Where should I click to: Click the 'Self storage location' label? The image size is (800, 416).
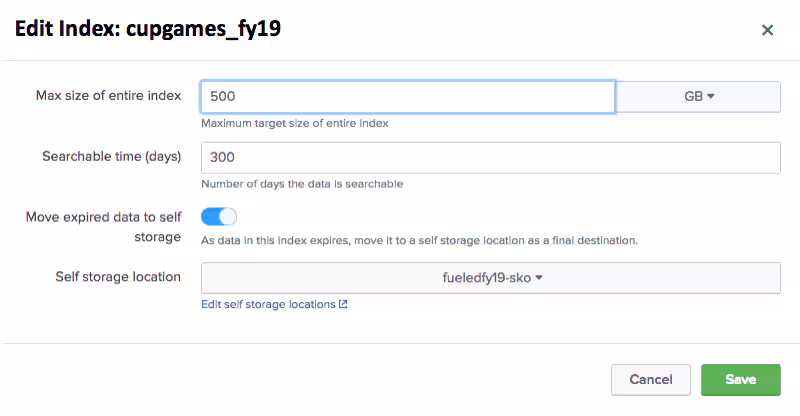118,277
